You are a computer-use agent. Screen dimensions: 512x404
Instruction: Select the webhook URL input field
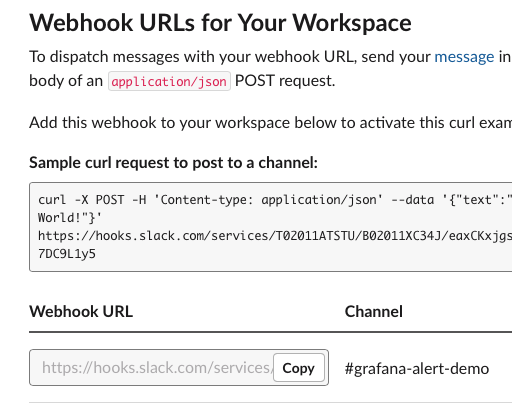point(179,368)
